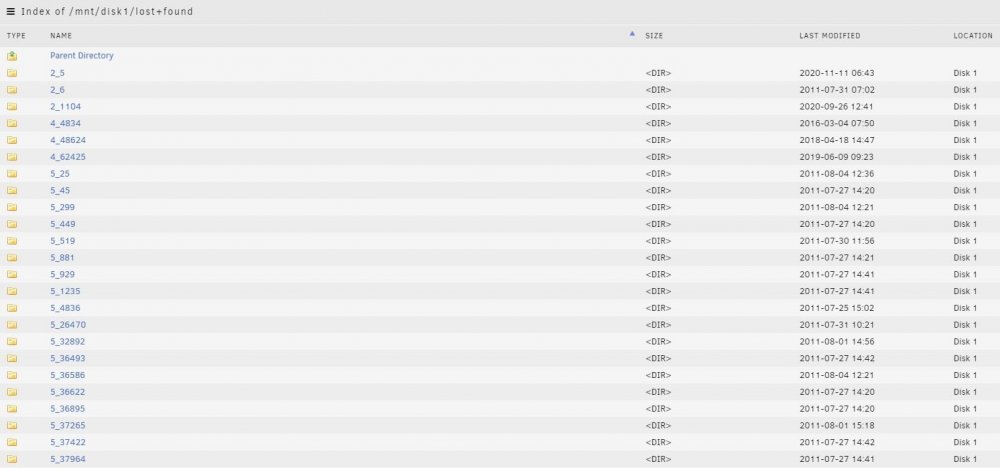Open the 5_449 directory link

(62, 224)
